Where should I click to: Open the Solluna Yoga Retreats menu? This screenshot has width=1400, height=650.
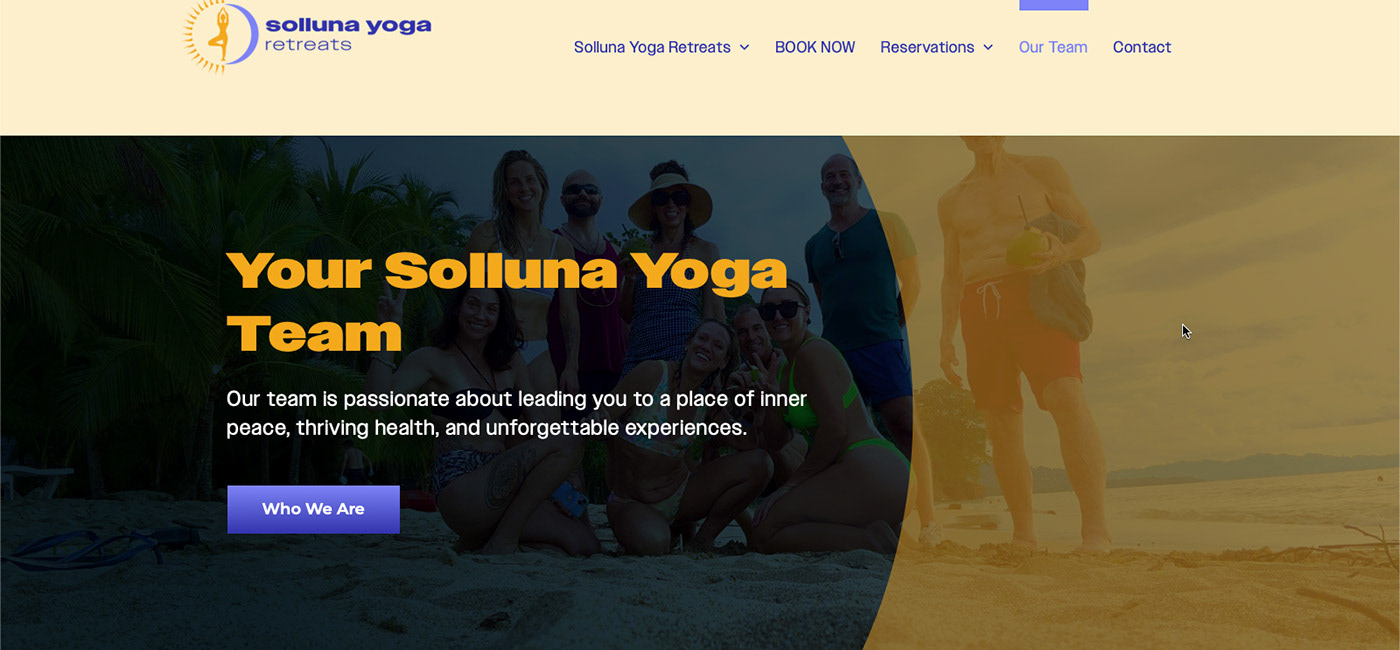coord(652,47)
